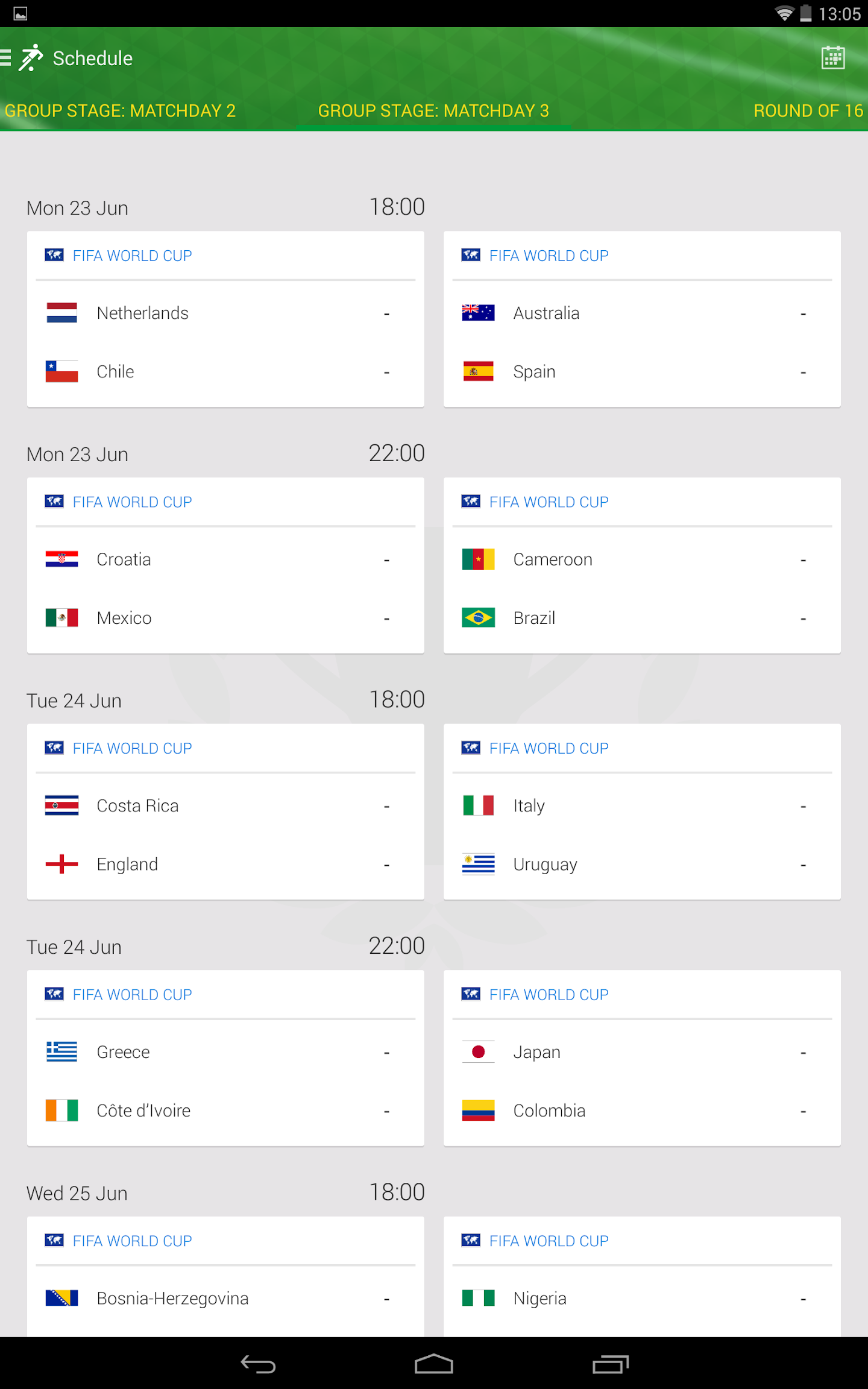The image size is (868, 1389).
Task: Open the hamburger navigation menu
Action: (x=6, y=58)
